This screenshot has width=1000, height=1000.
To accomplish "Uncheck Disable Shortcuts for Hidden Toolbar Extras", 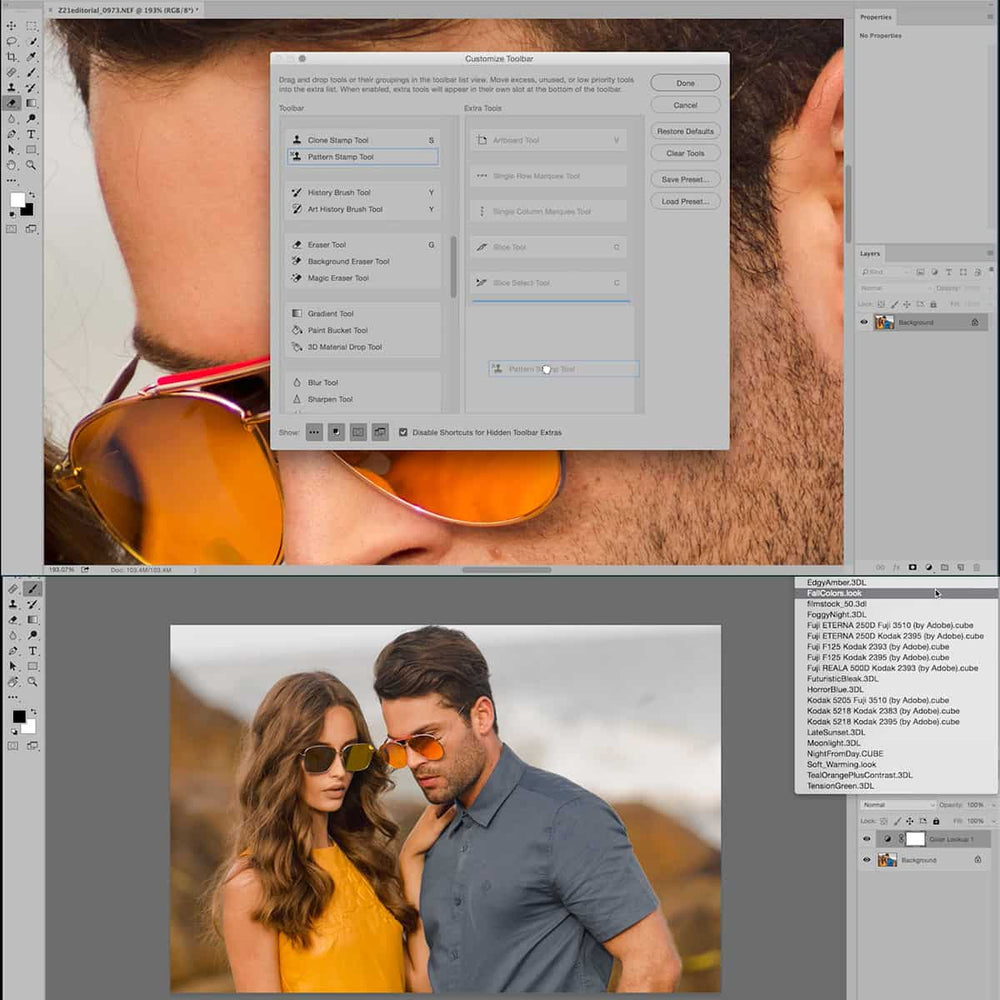I will 403,432.
